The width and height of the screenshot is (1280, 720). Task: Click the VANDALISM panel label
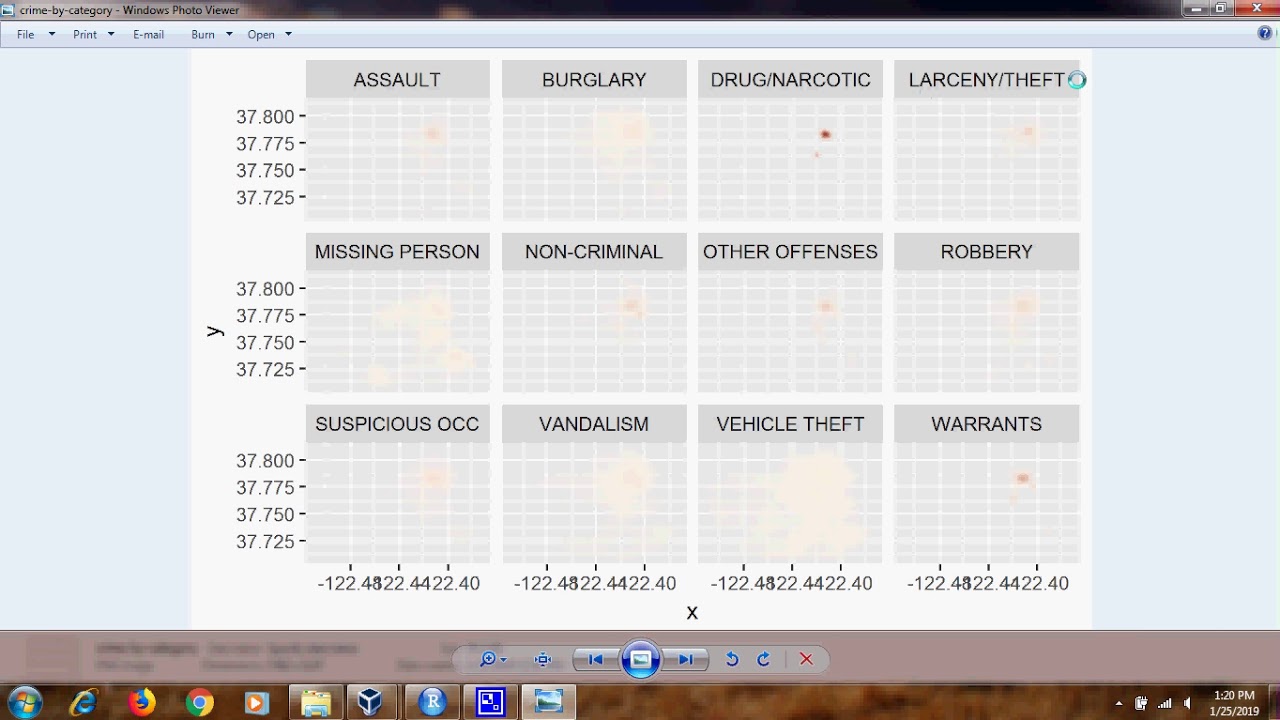[x=594, y=424]
